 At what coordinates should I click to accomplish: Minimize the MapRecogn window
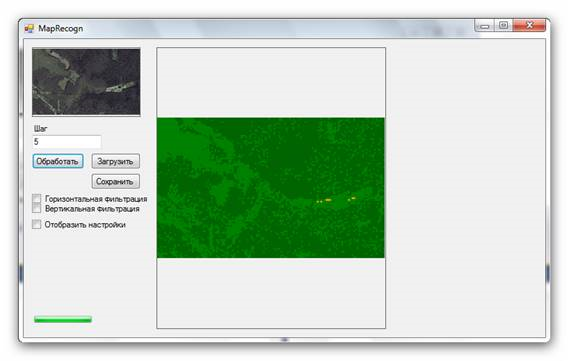pos(484,26)
